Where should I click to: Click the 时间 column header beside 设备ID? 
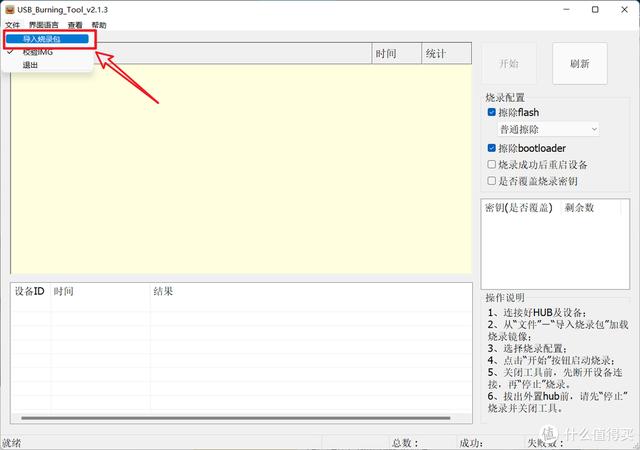tap(100, 291)
